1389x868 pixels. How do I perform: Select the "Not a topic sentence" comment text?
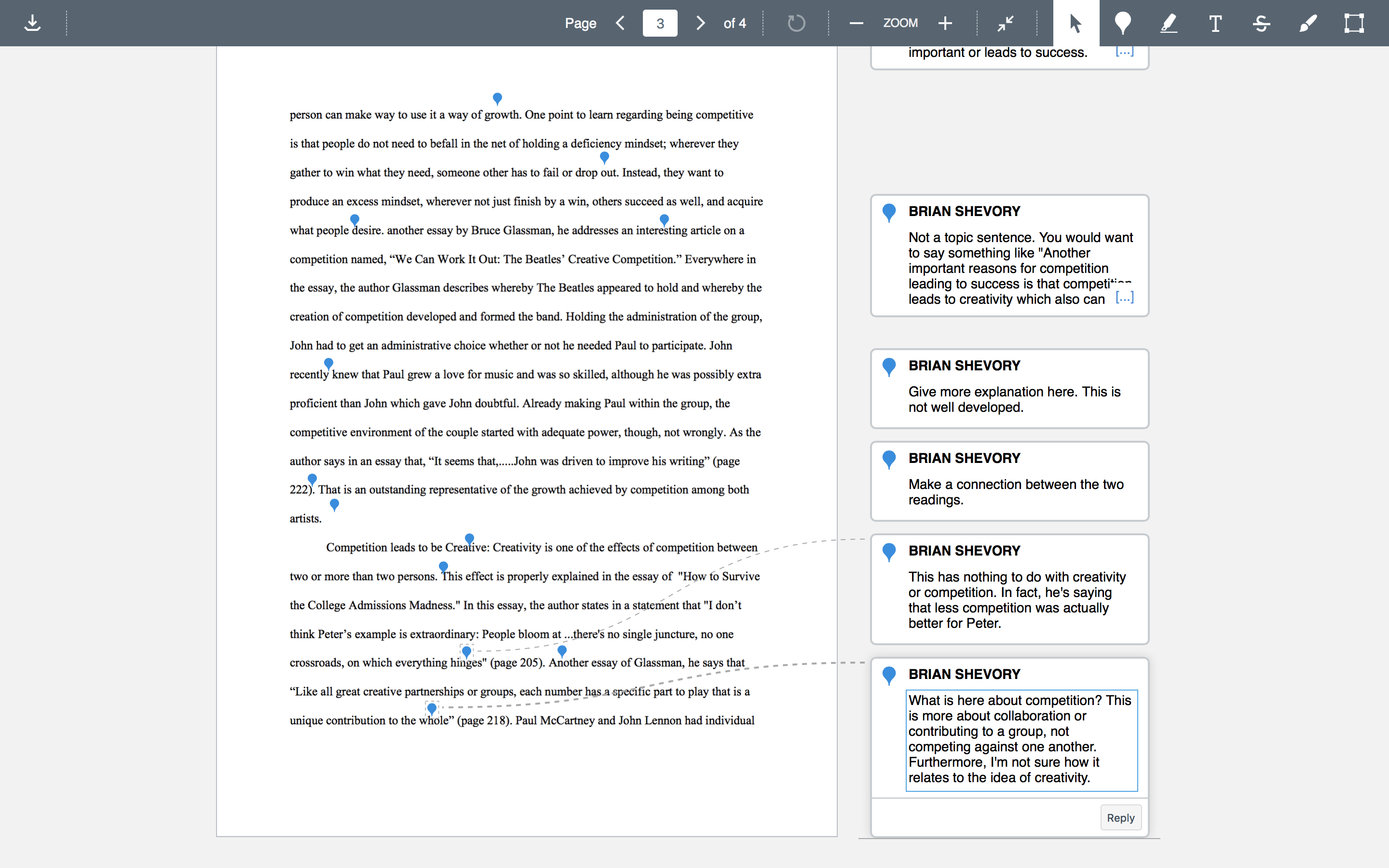coord(1021,268)
